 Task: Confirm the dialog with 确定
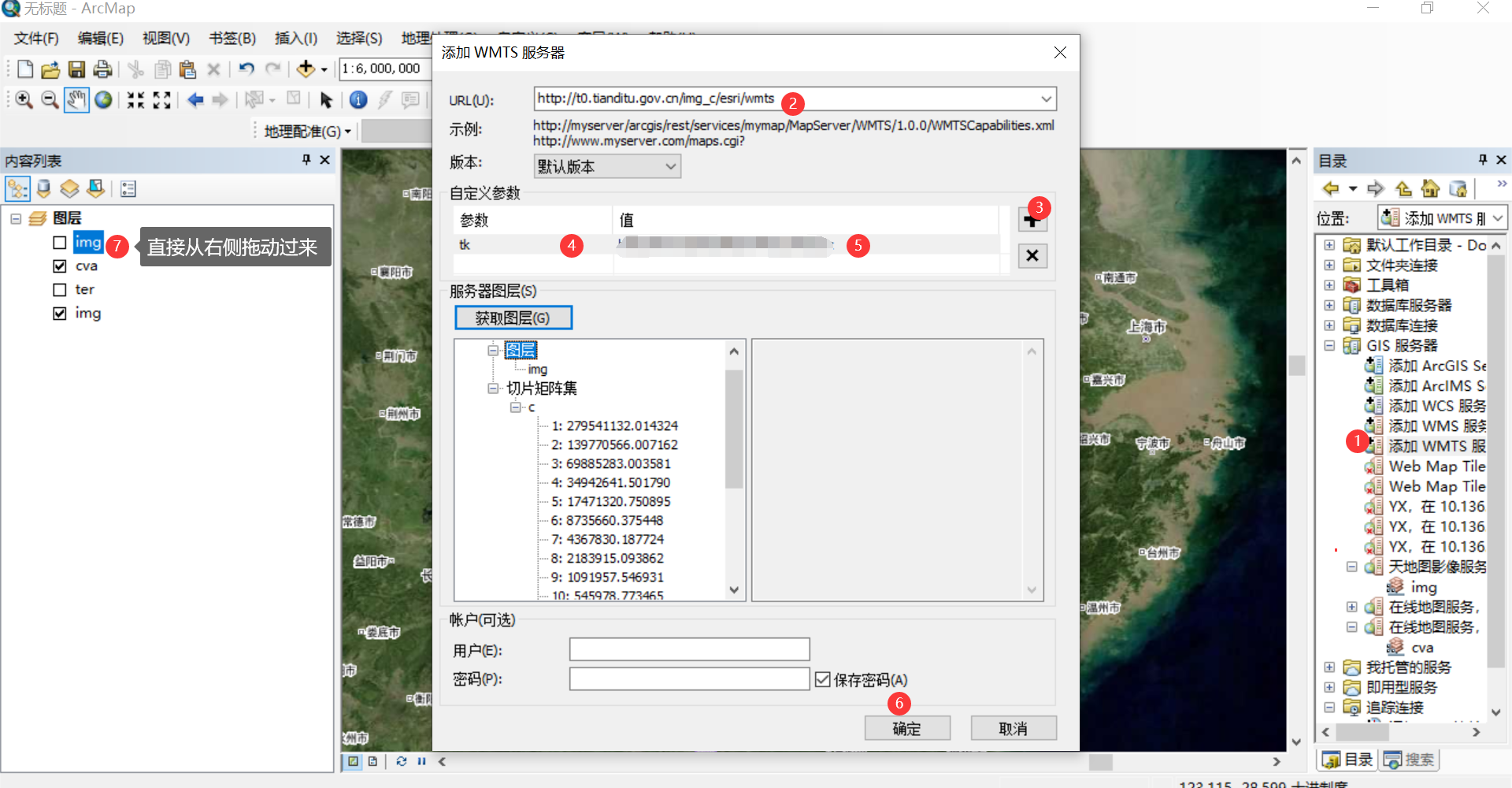(x=907, y=729)
